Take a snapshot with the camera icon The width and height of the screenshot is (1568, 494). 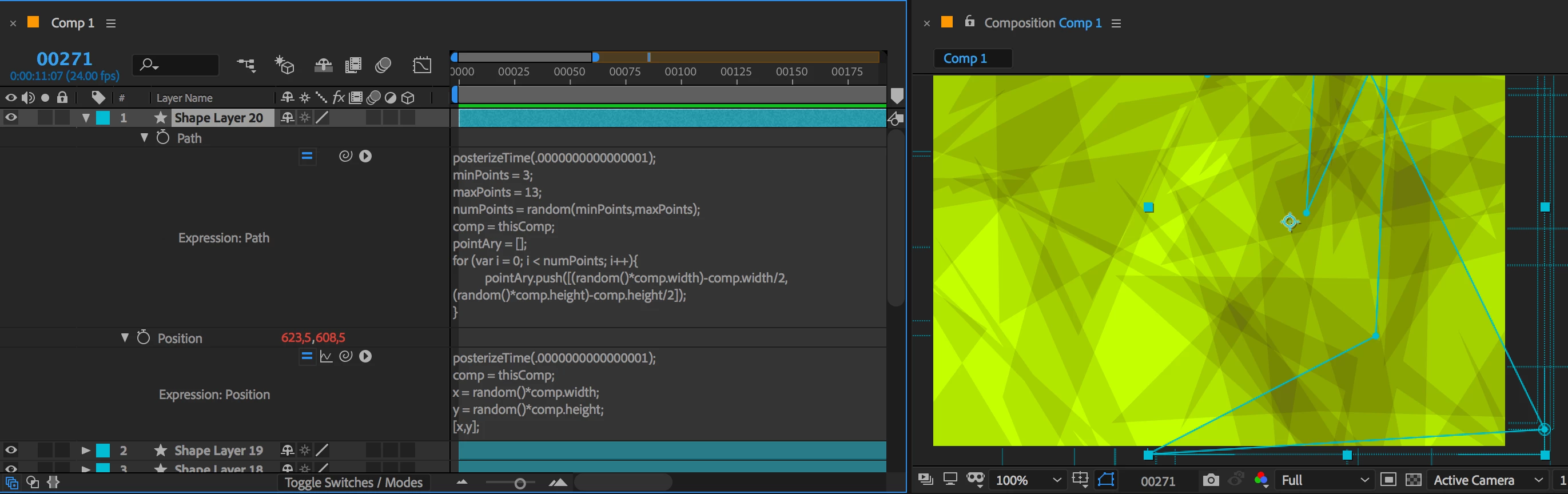click(1211, 480)
